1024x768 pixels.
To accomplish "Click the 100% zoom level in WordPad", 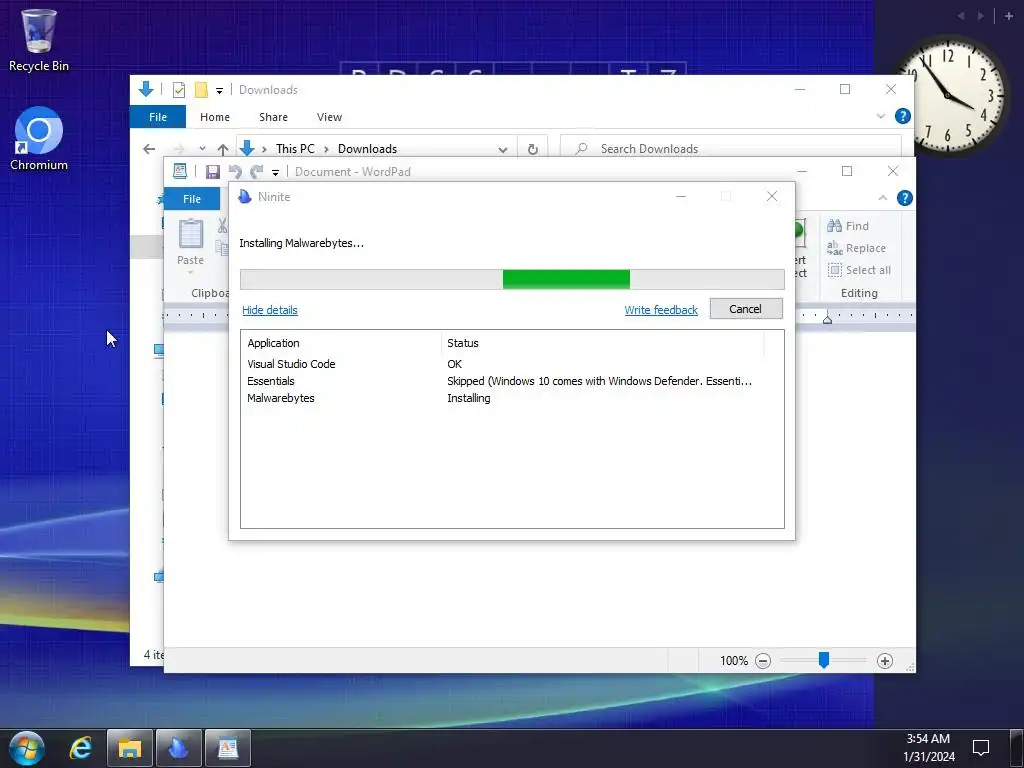I will tap(734, 661).
